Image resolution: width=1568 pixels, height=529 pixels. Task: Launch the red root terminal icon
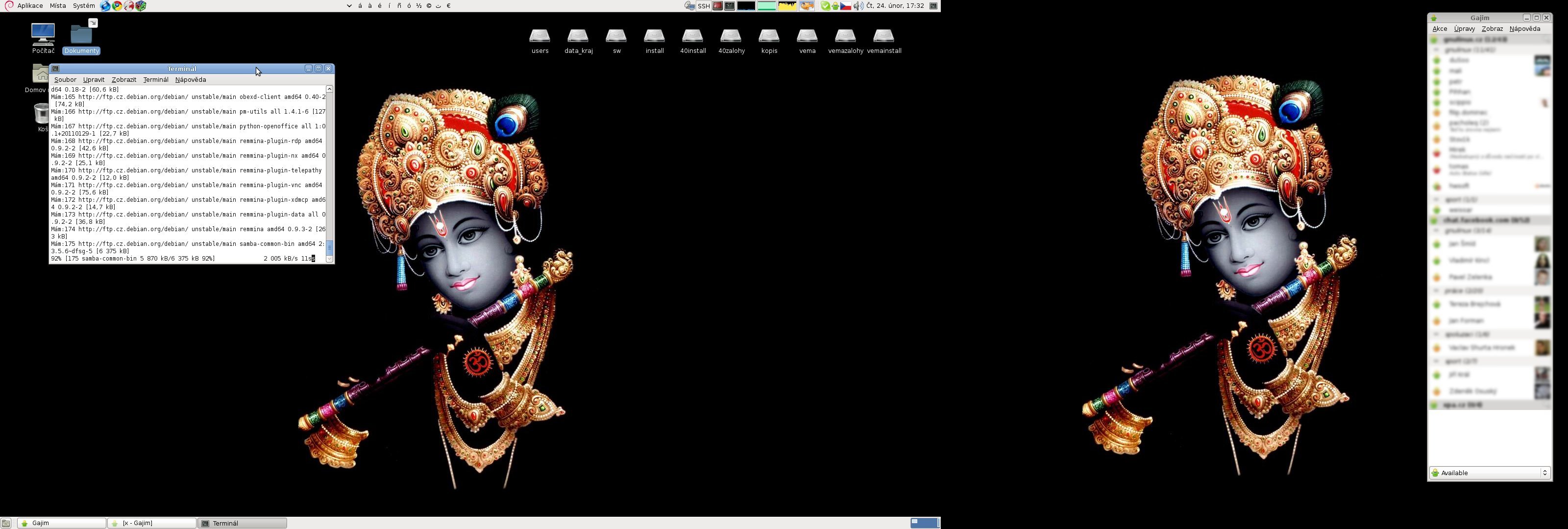pos(718,6)
